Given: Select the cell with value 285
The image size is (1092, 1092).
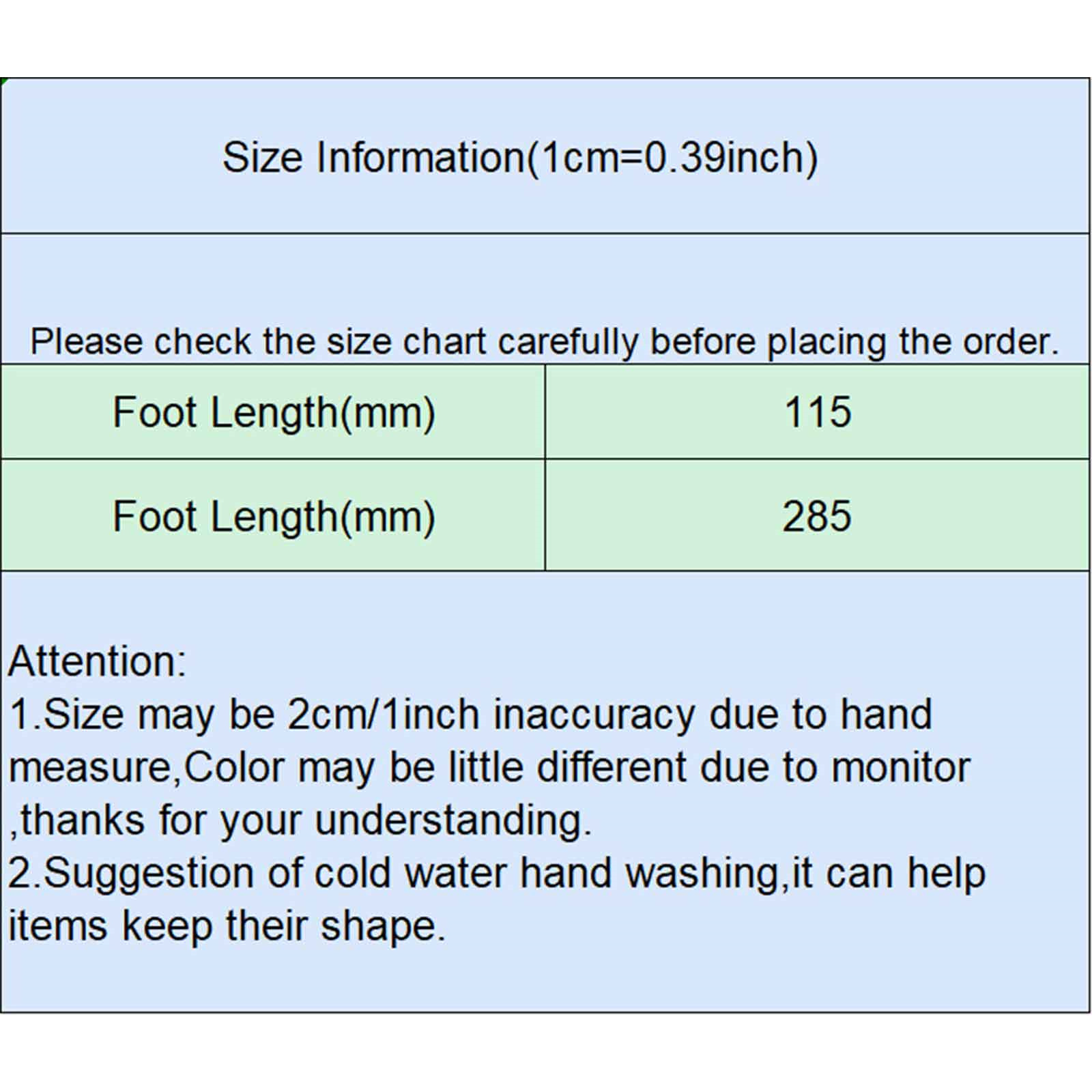Looking at the screenshot, I should click(x=817, y=516).
